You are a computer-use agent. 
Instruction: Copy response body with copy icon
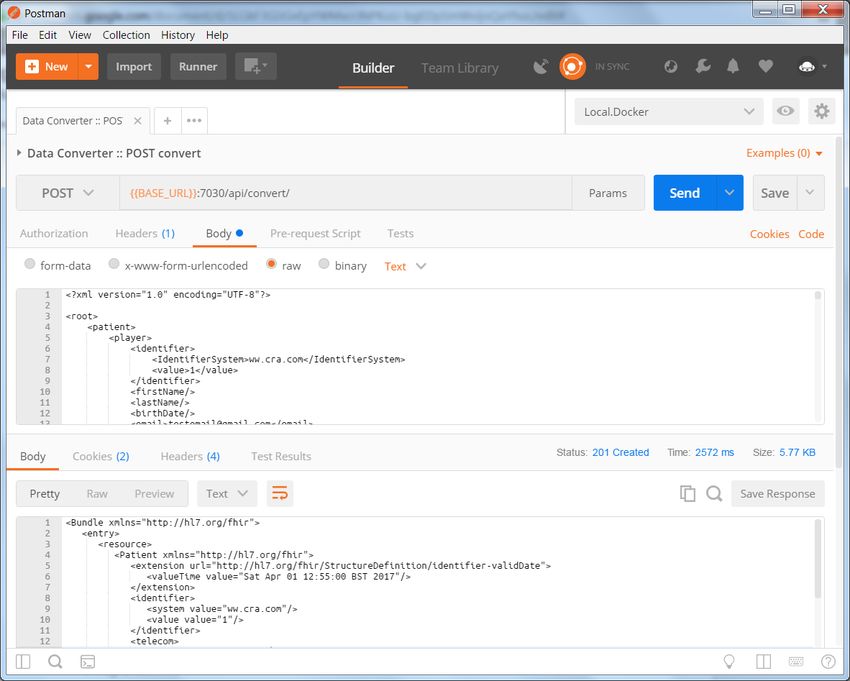687,493
